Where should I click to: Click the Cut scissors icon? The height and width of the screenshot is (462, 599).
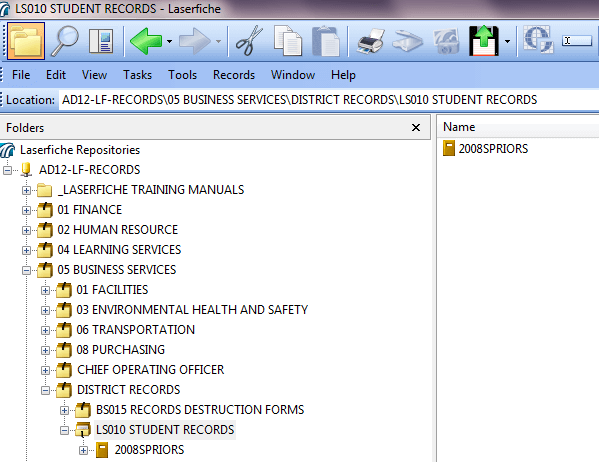click(249, 41)
